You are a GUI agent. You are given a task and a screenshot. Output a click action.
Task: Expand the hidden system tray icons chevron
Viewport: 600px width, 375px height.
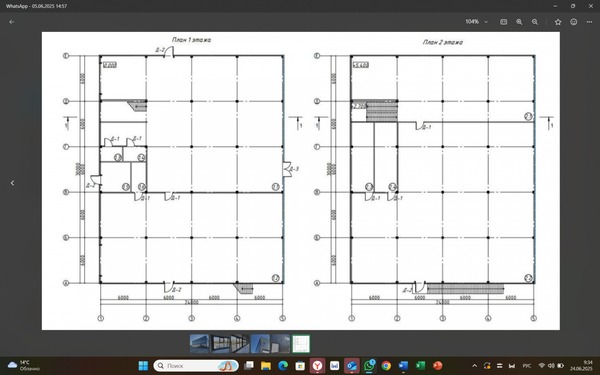pos(474,366)
